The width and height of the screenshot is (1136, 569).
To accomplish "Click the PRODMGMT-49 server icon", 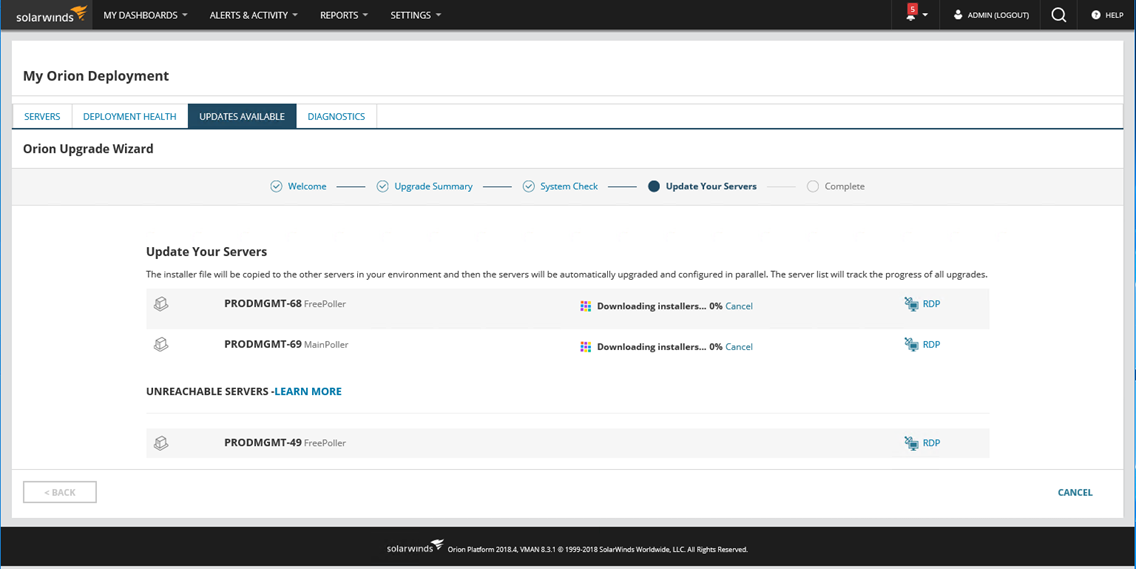I will coord(162,442).
